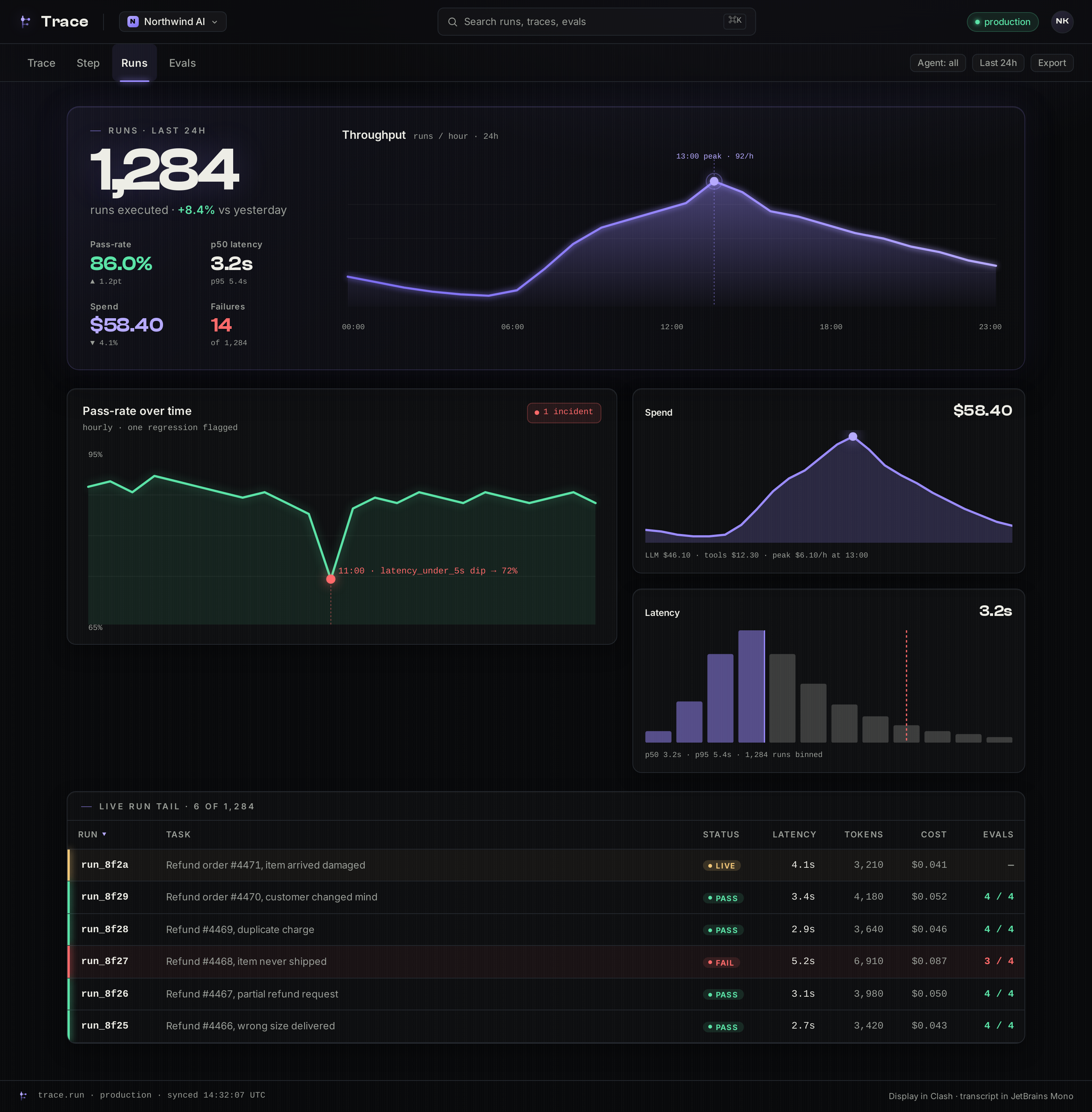Click the 13:00 peak throughput marker dot
1092x1112 pixels.
(x=714, y=181)
